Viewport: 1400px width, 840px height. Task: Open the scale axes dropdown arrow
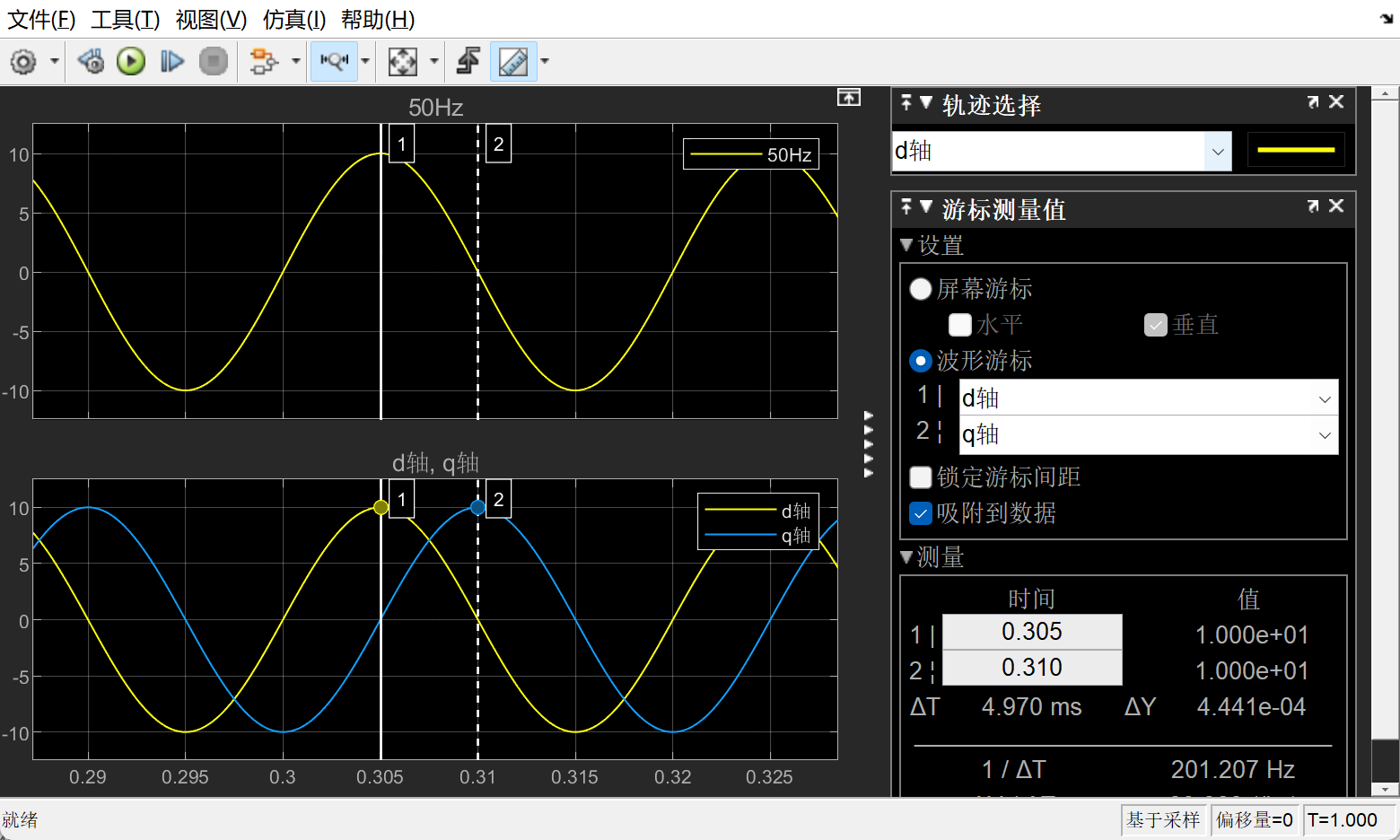pyautogui.click(x=434, y=62)
